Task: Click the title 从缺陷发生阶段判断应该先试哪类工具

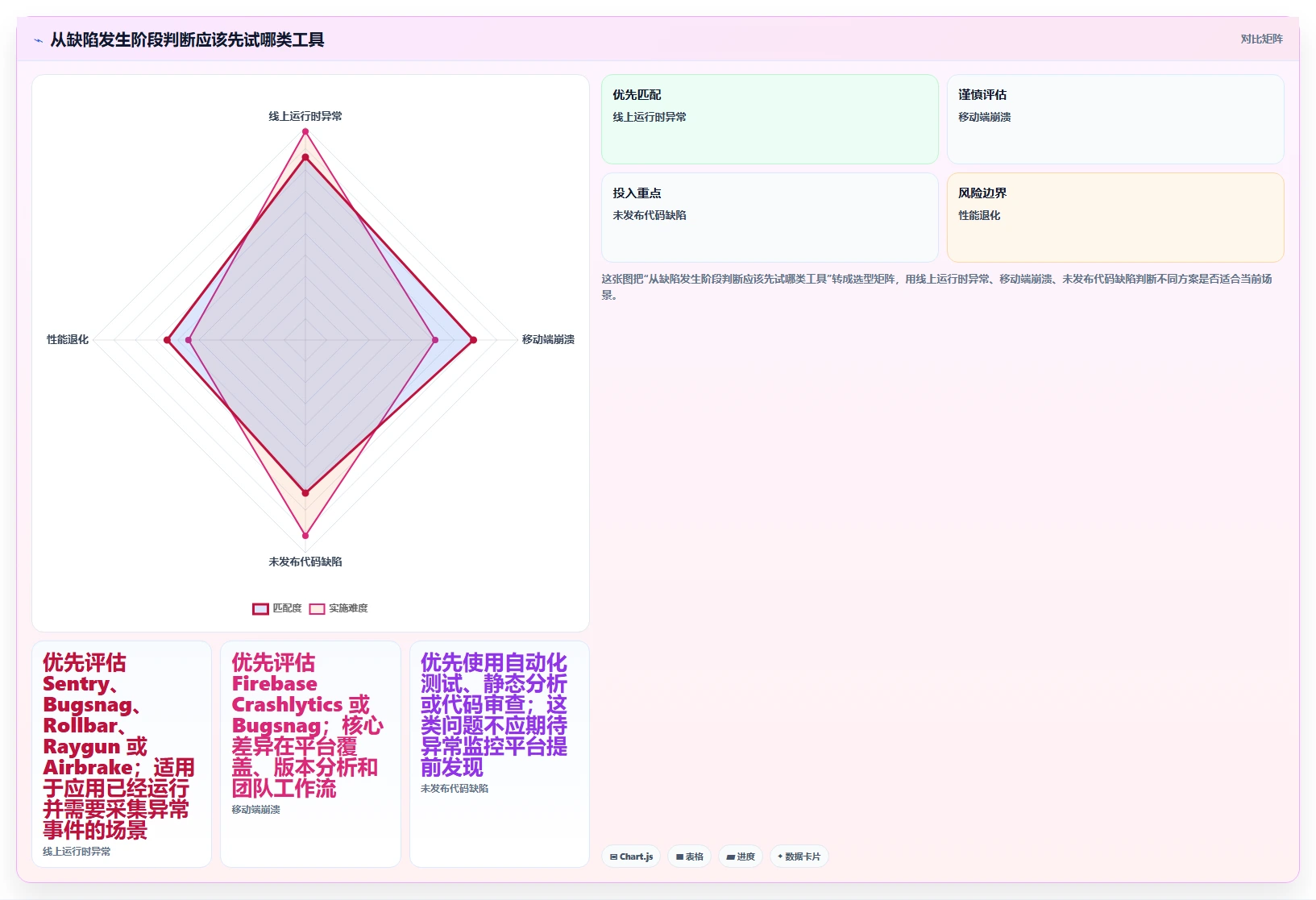Action: (187, 40)
